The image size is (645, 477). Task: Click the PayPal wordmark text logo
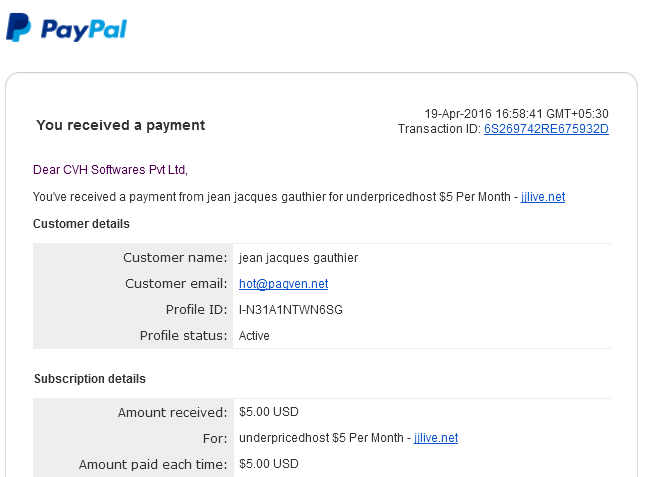[84, 30]
